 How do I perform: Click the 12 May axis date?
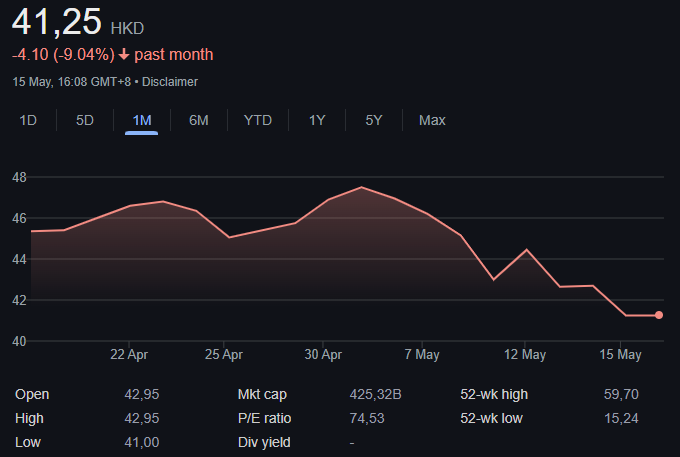(x=525, y=355)
